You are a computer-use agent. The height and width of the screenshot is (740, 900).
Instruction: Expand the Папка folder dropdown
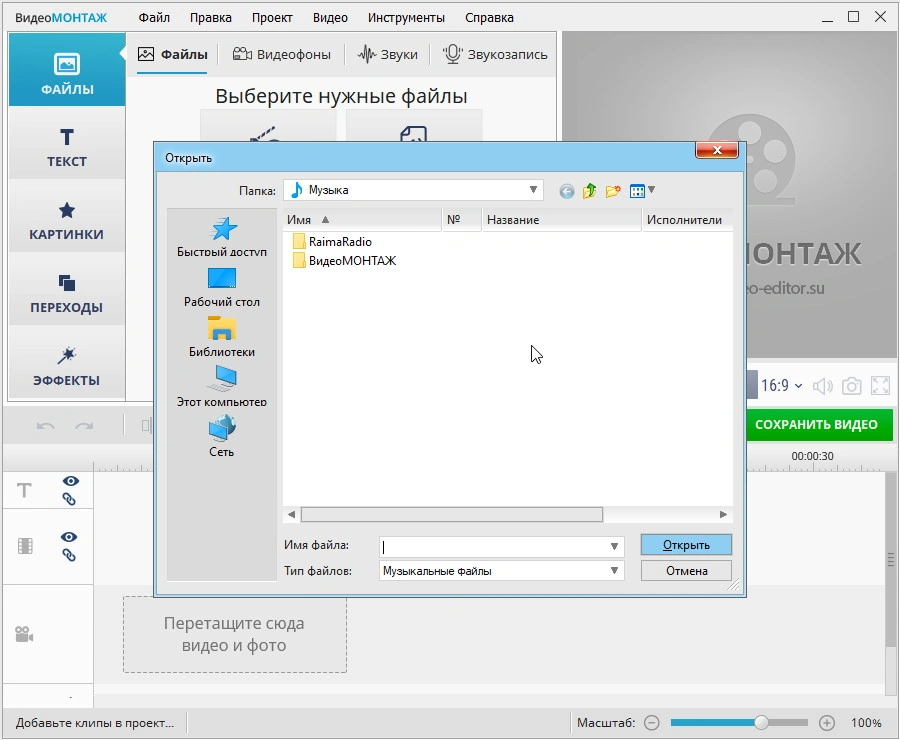pyautogui.click(x=533, y=189)
